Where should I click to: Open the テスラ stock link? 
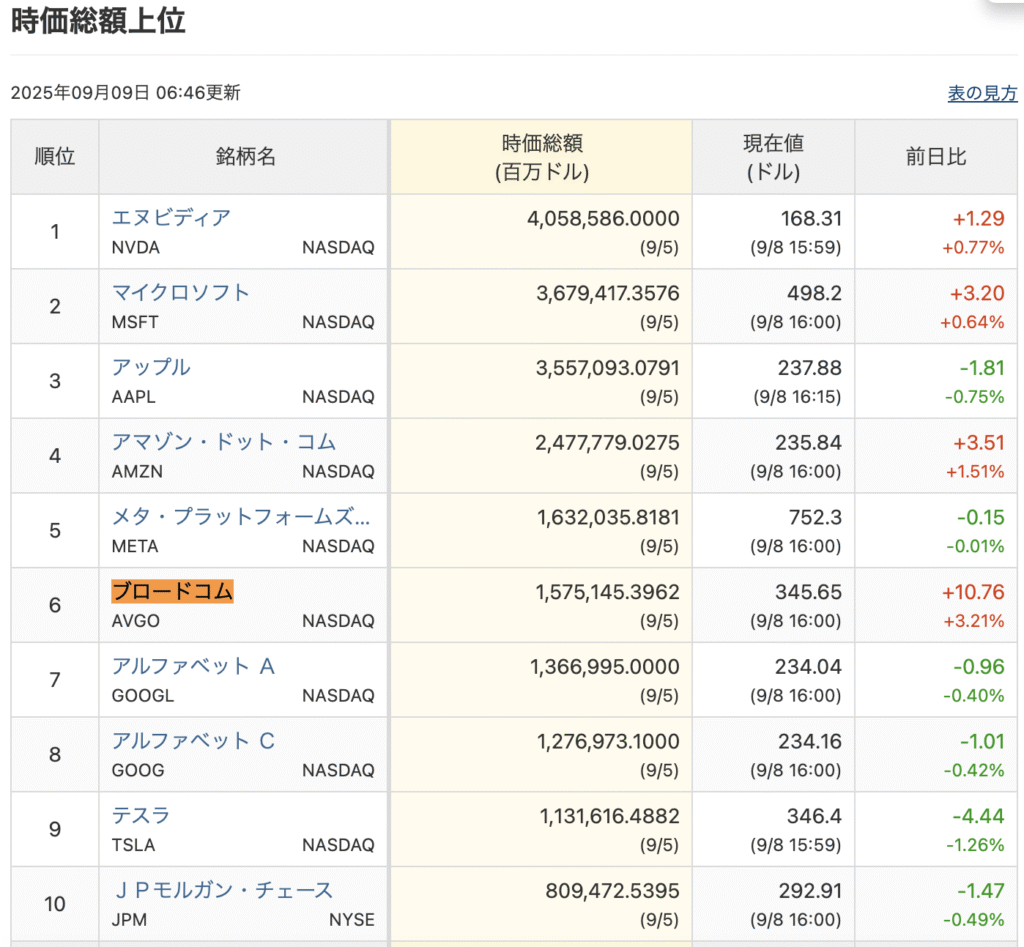click(x=141, y=815)
